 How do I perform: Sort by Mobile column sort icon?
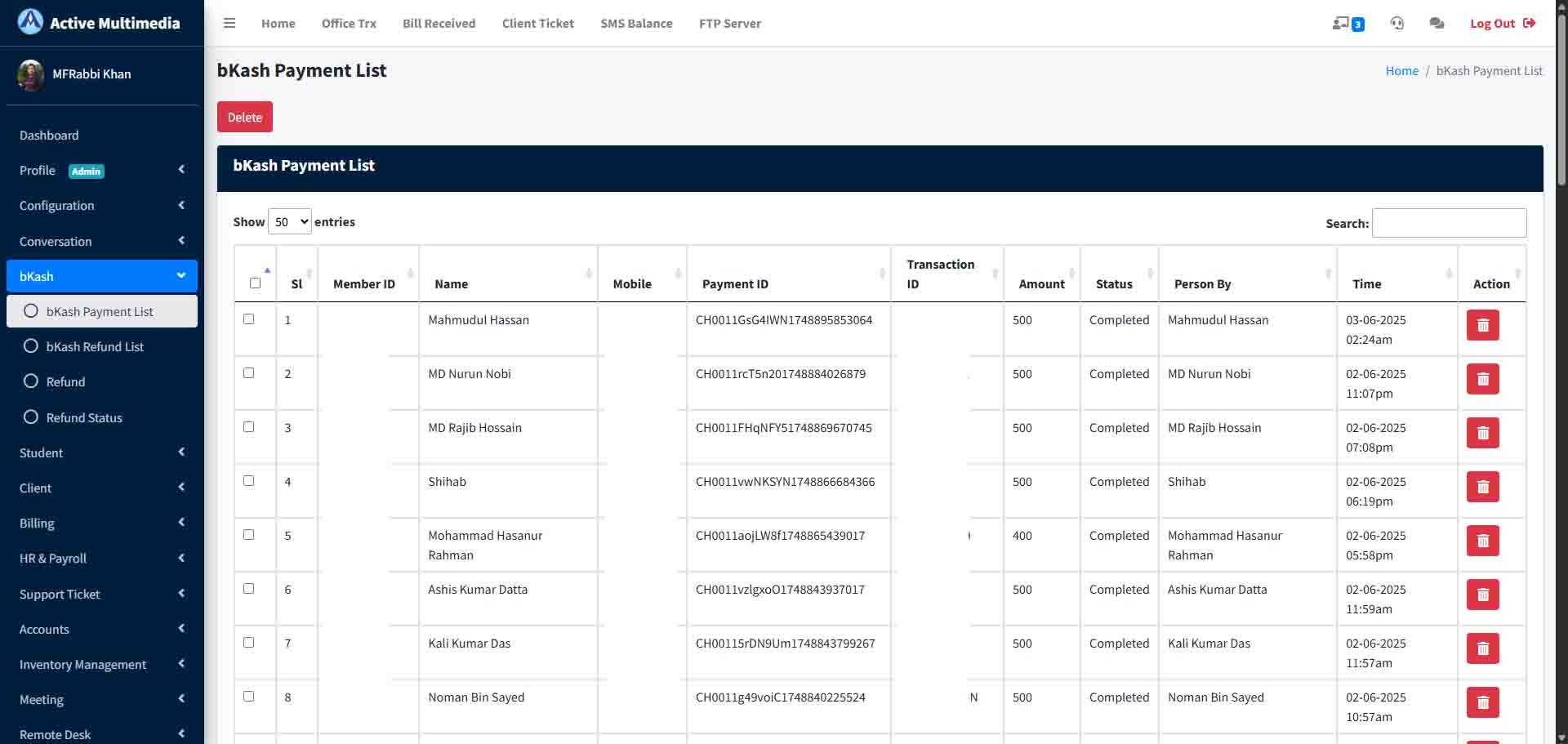pyautogui.click(x=678, y=273)
